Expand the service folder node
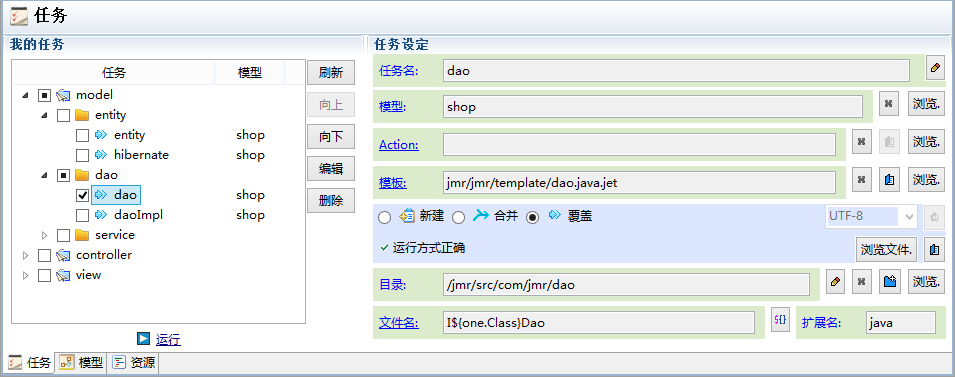Screen dimensions: 955x377 coord(44,235)
